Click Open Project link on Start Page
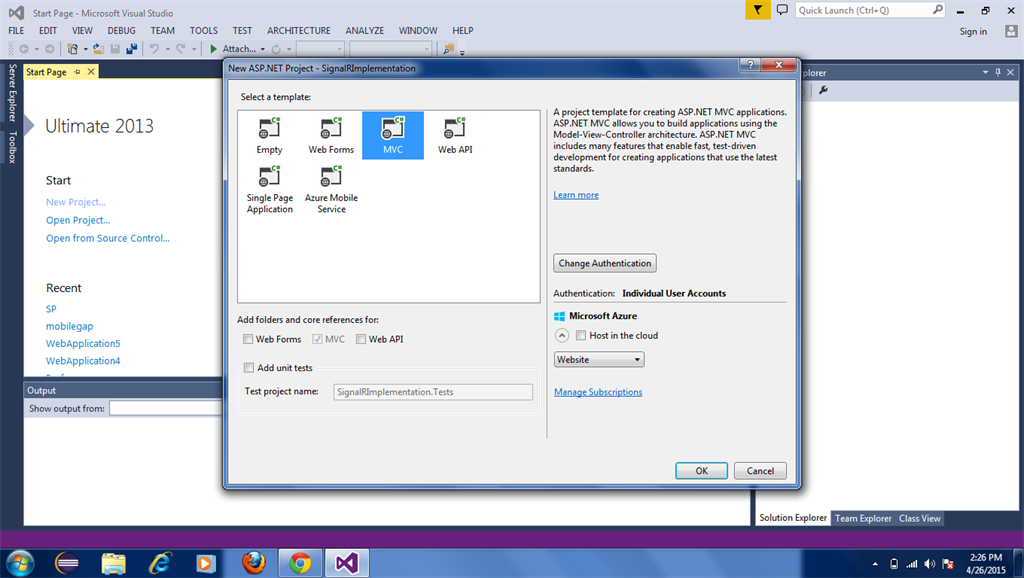Viewport: 1024px width, 578px height. click(78, 220)
